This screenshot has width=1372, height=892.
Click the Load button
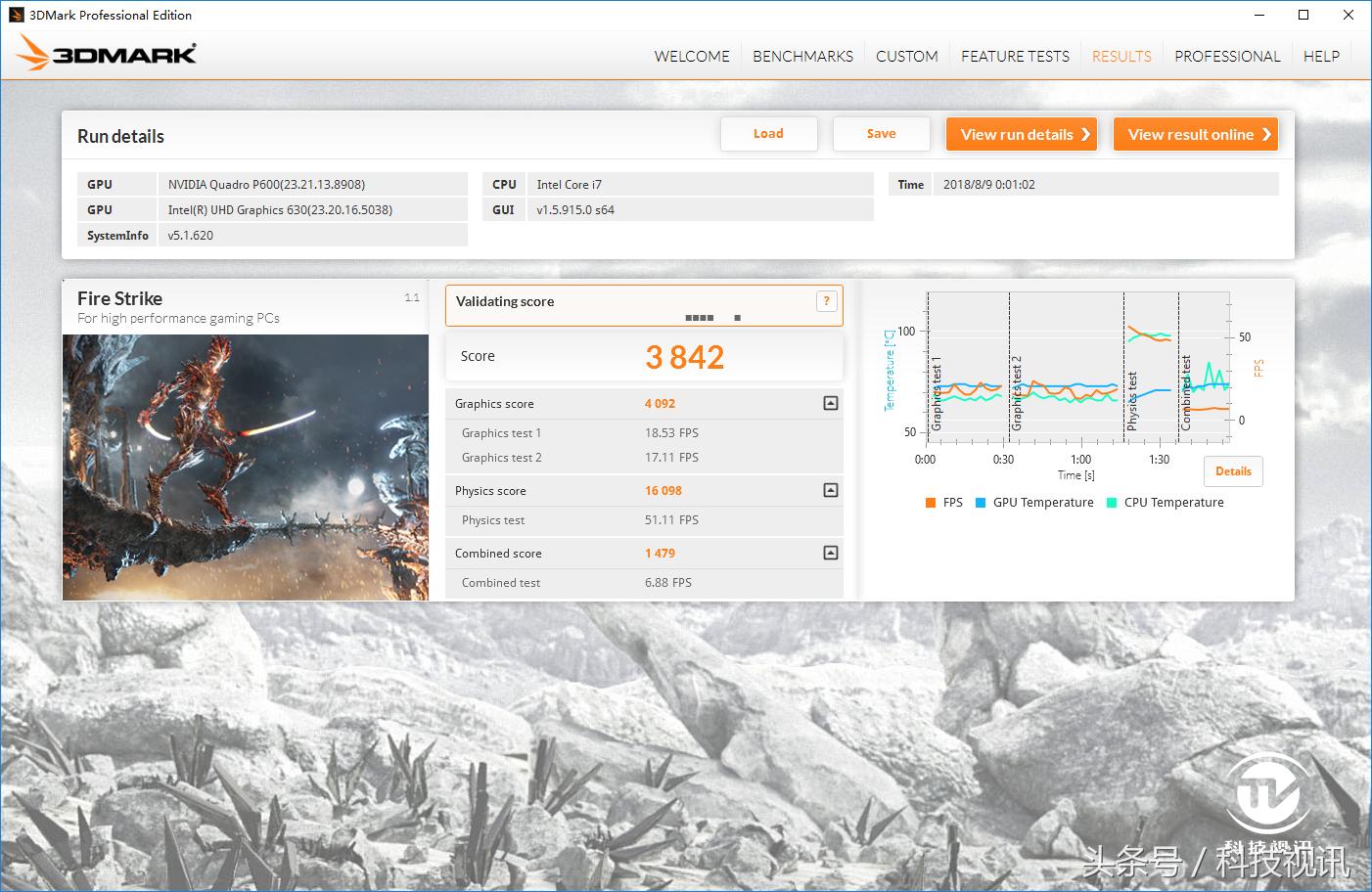tap(768, 134)
